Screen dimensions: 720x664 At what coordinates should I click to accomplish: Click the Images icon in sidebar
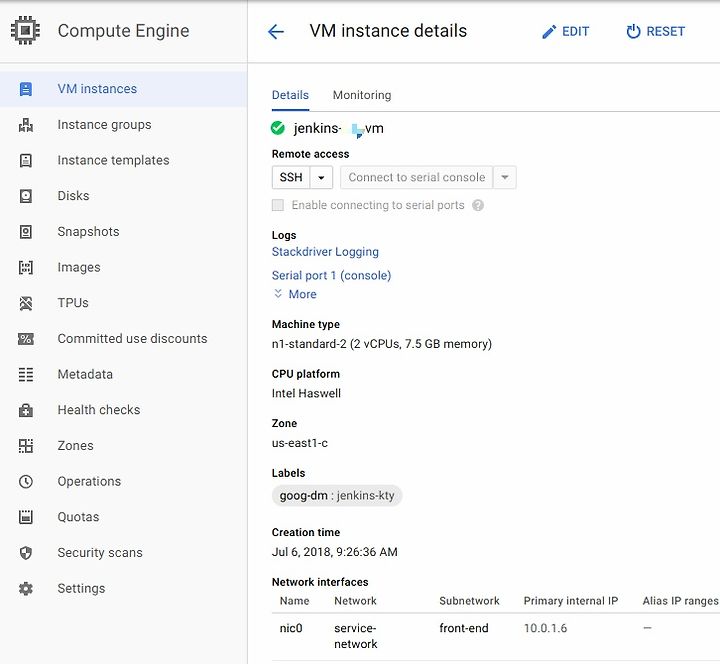point(26,267)
